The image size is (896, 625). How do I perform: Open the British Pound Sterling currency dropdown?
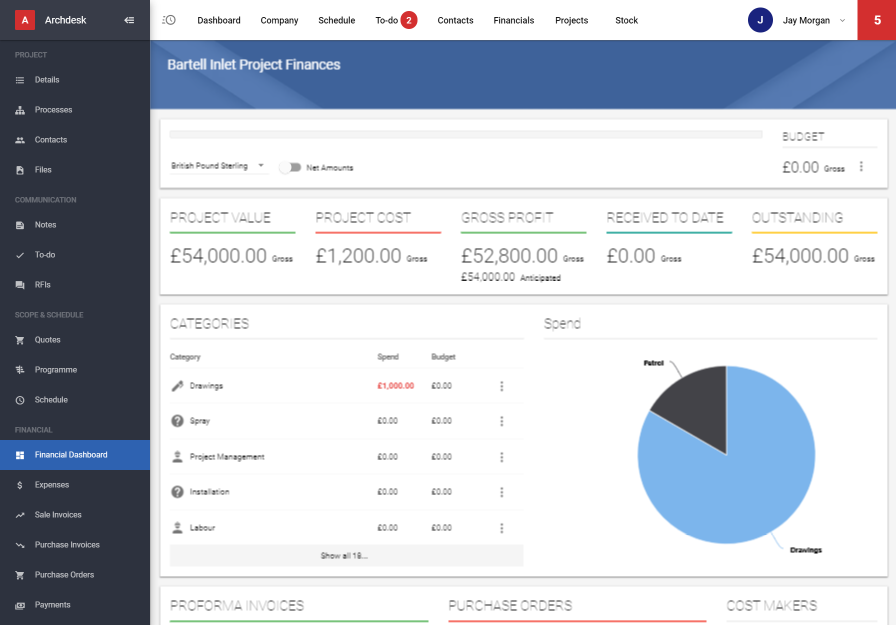(x=217, y=166)
